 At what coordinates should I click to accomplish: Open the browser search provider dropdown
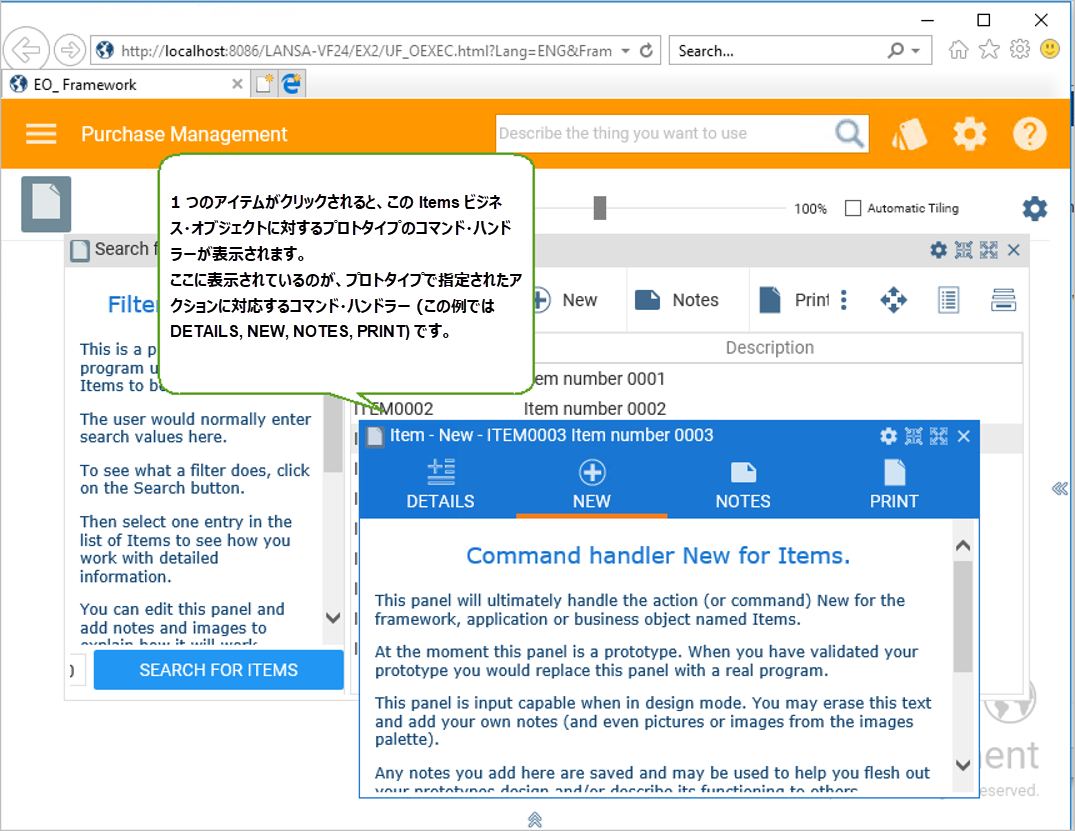(x=915, y=51)
